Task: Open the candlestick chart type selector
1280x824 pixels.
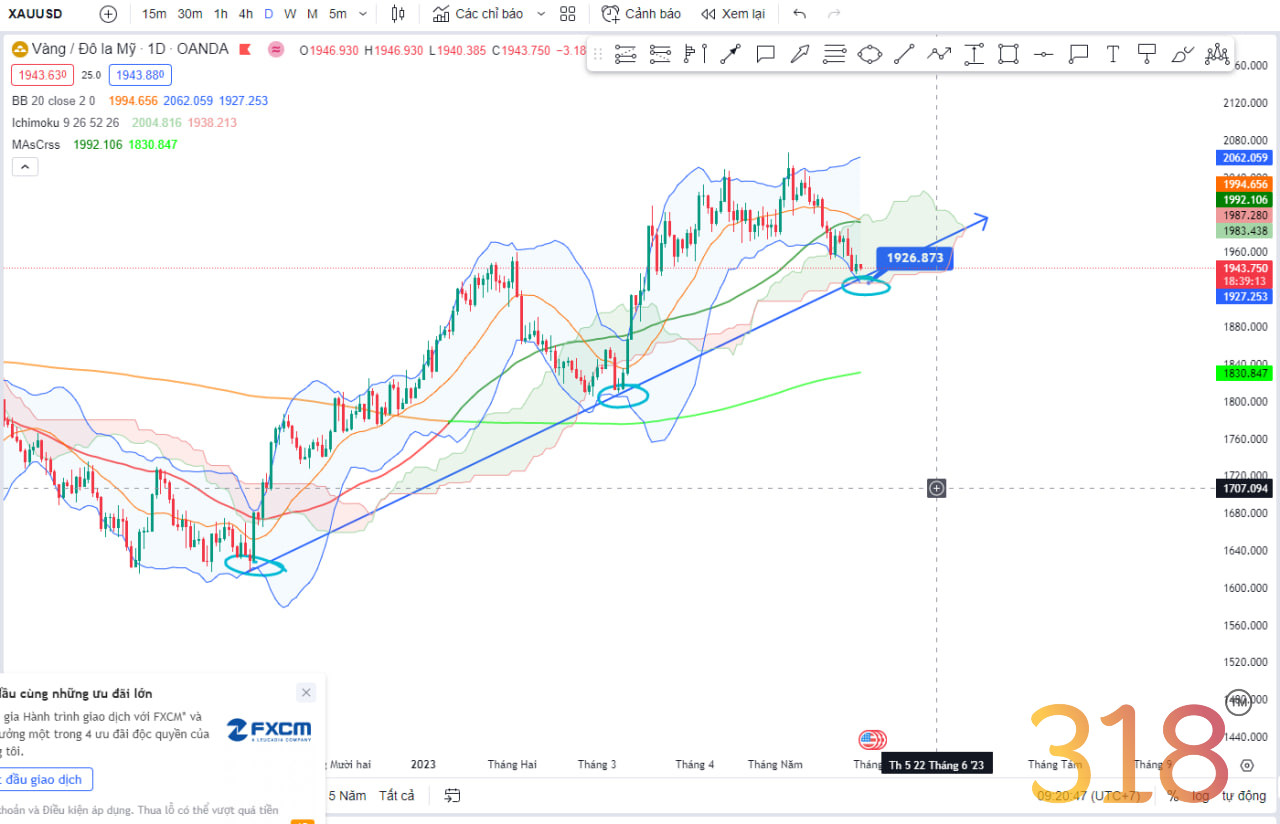Action: (399, 14)
